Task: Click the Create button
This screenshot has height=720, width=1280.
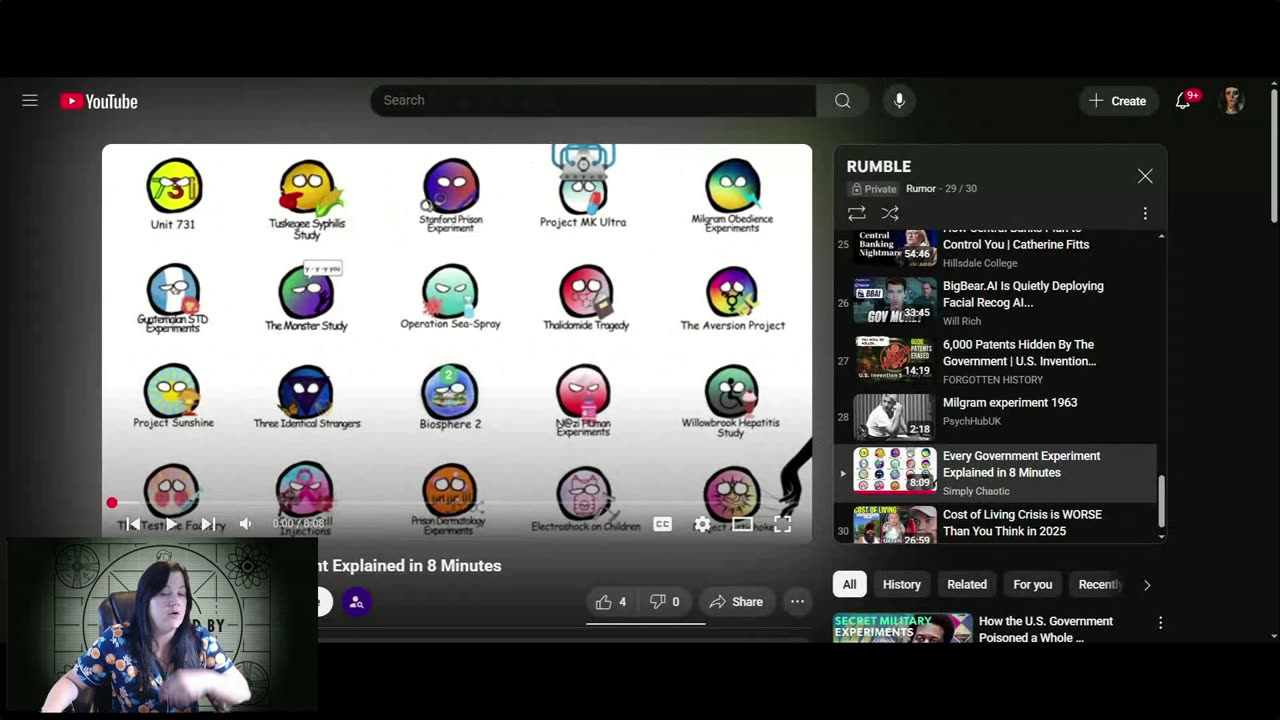Action: tap(1117, 101)
